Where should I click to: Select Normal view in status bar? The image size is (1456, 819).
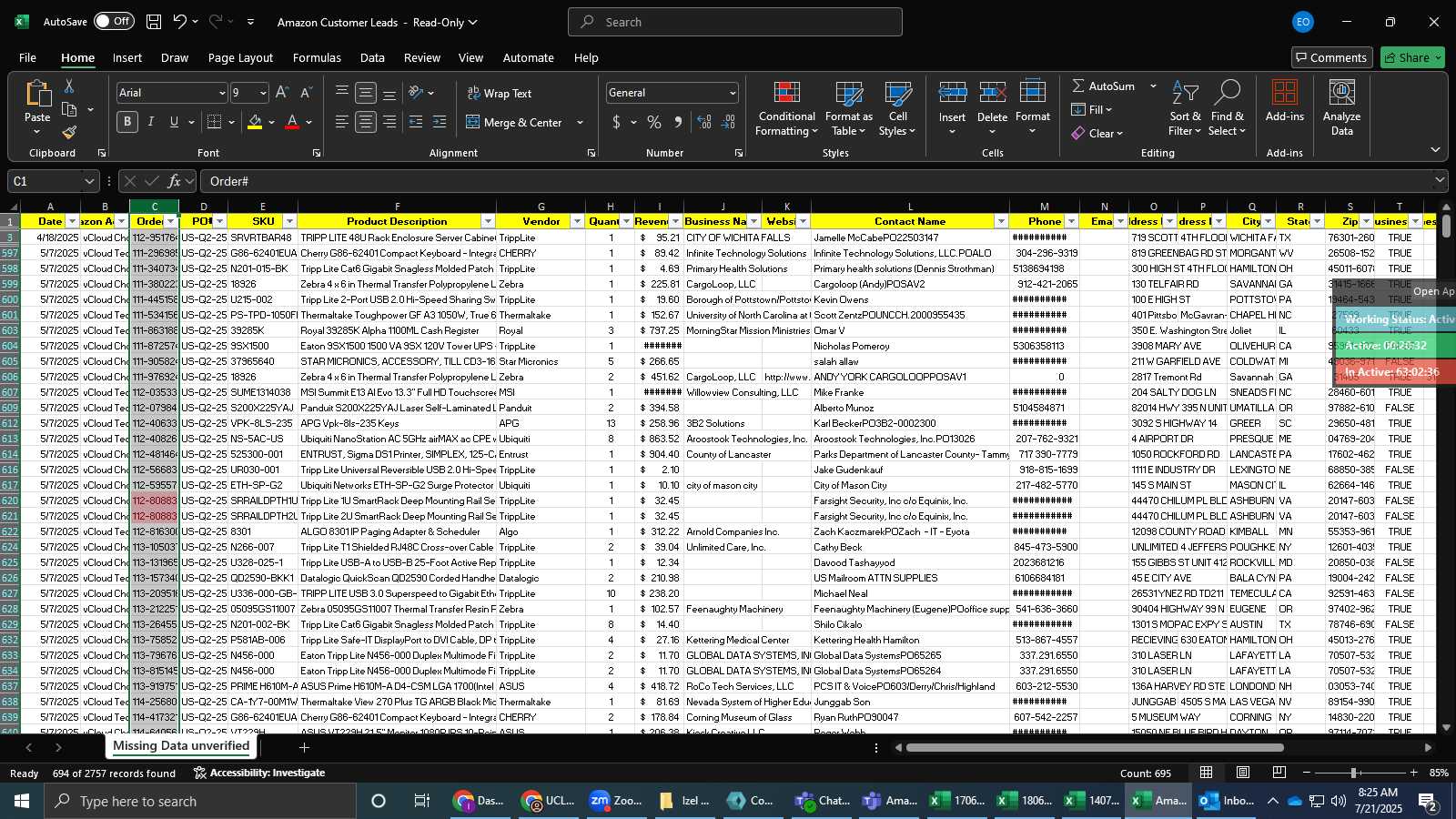click(x=1207, y=773)
